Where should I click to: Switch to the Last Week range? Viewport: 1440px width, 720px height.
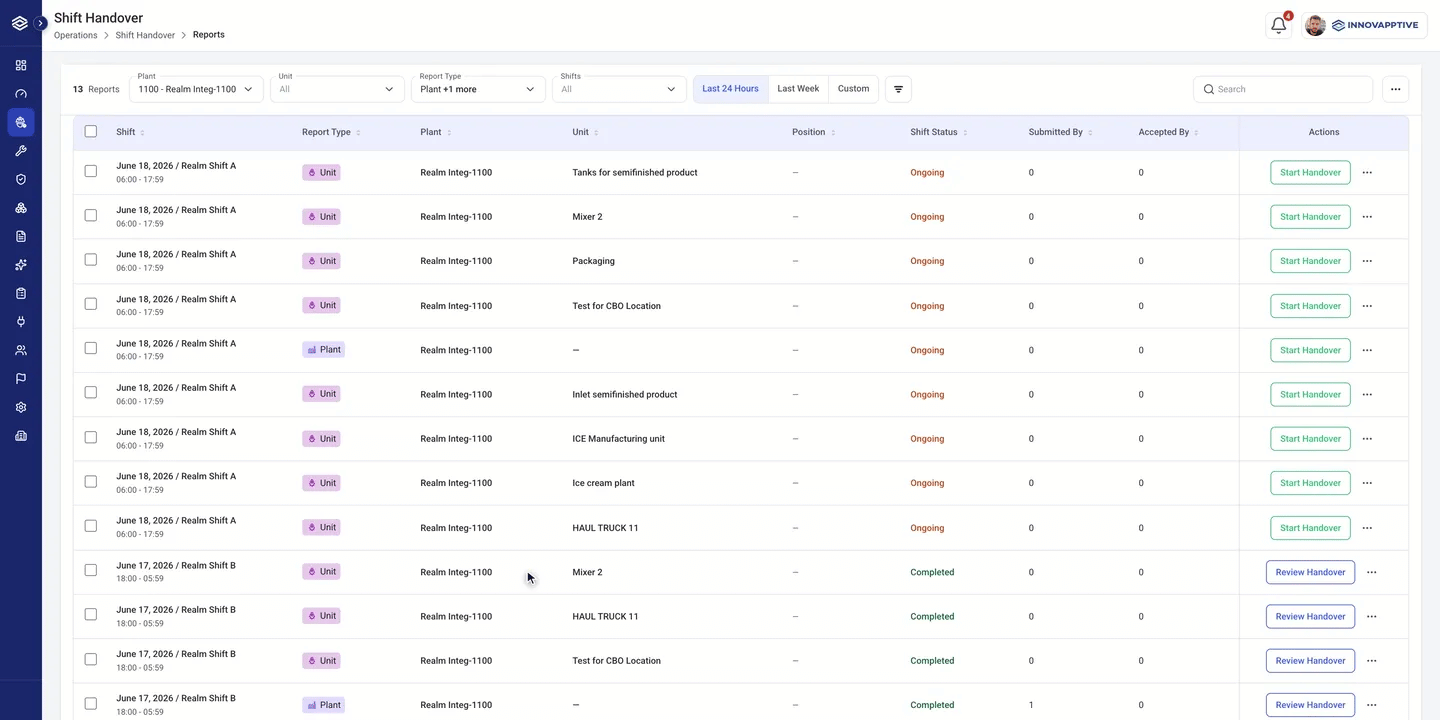click(x=799, y=89)
